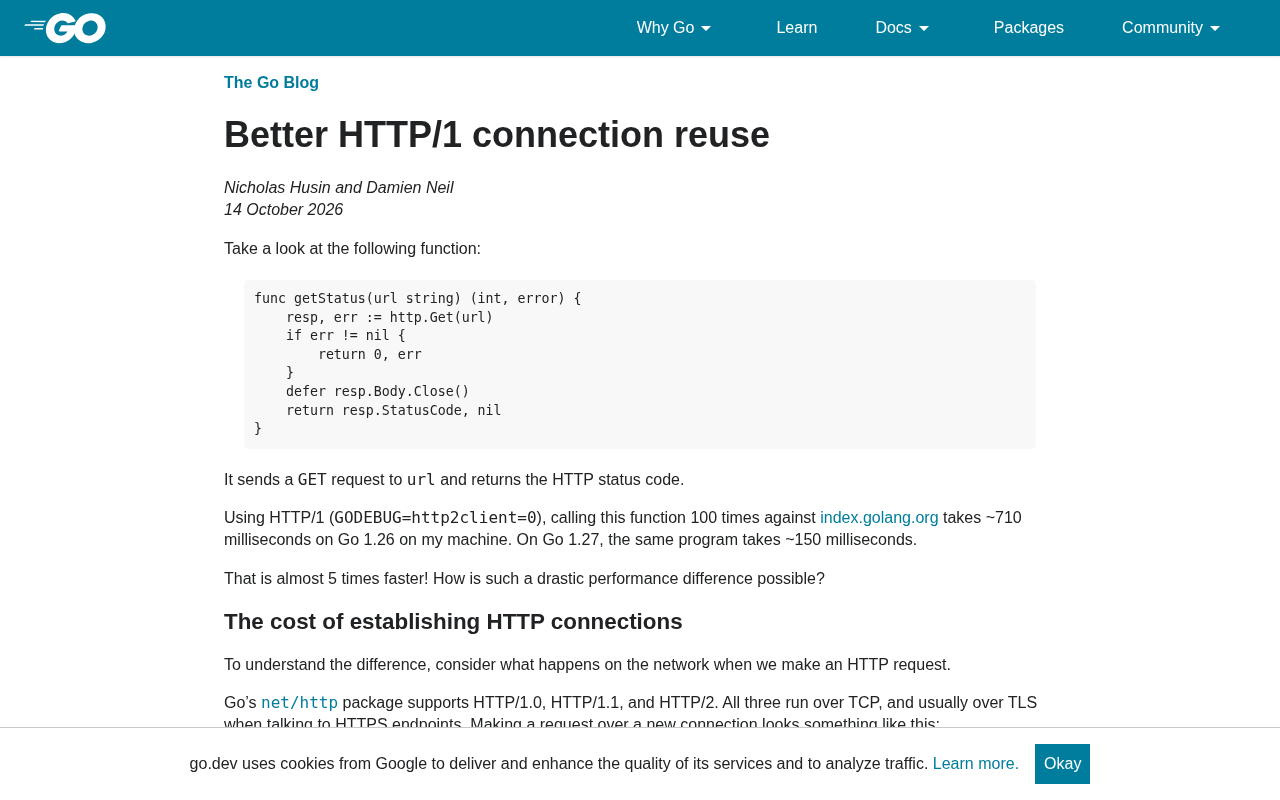Click the code line 'return resp.StatusCode, nil'
The width and height of the screenshot is (1280, 800).
point(394,410)
